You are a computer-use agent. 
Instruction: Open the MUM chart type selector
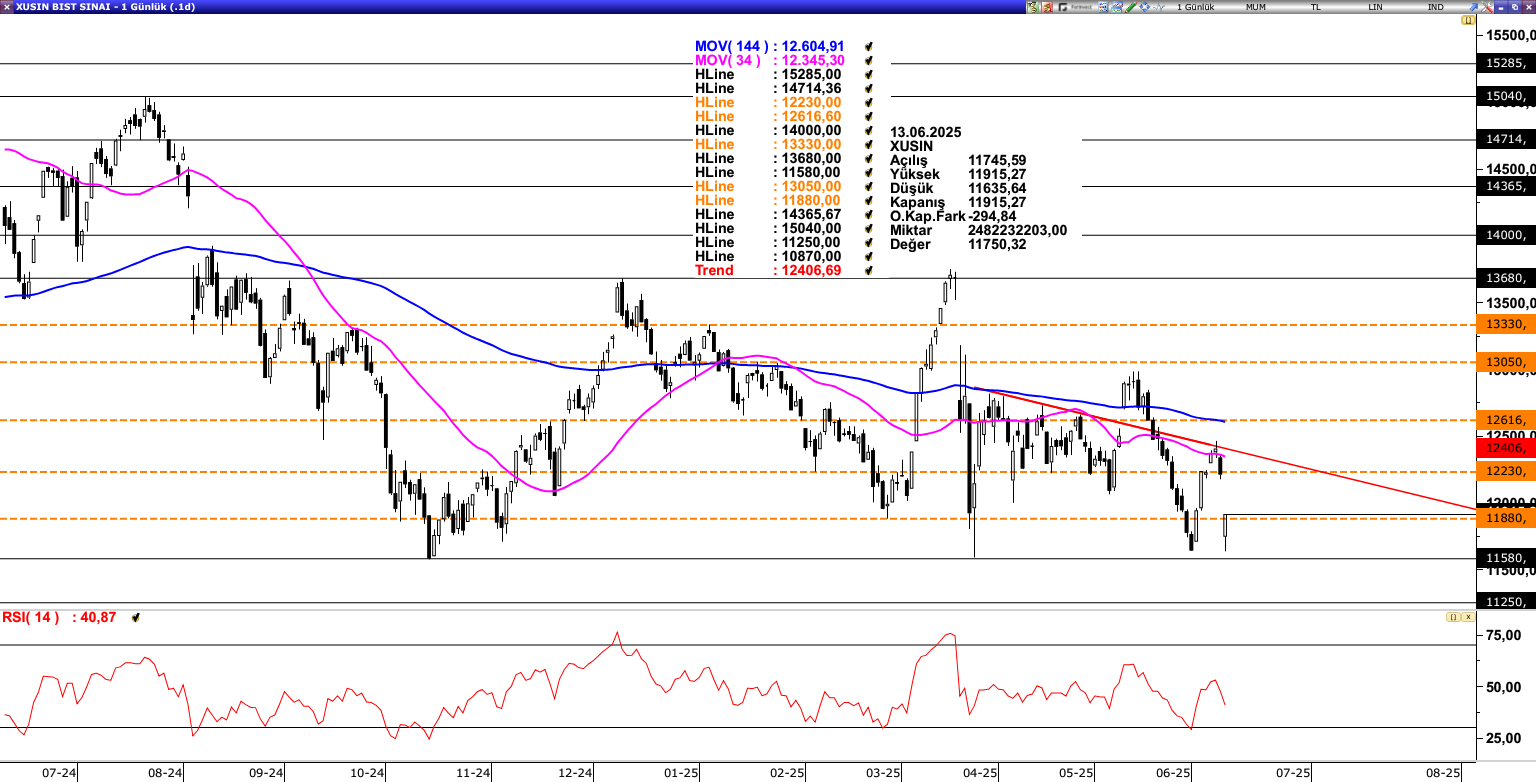pos(1256,7)
